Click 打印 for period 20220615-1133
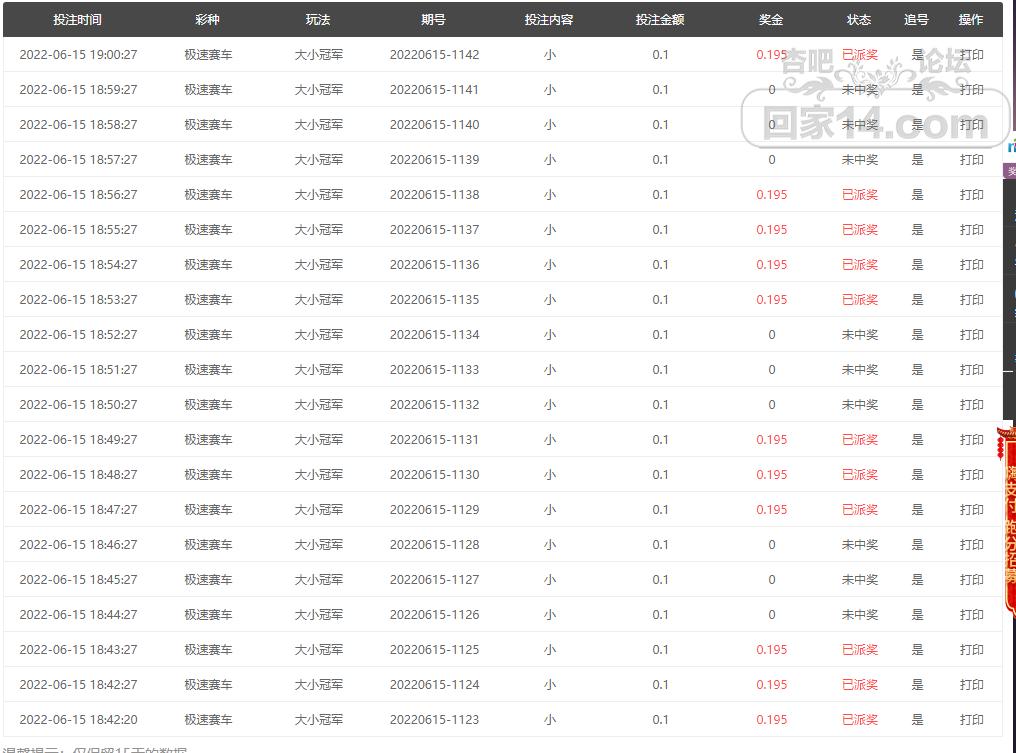Image resolution: width=1016 pixels, height=753 pixels. coord(971,369)
